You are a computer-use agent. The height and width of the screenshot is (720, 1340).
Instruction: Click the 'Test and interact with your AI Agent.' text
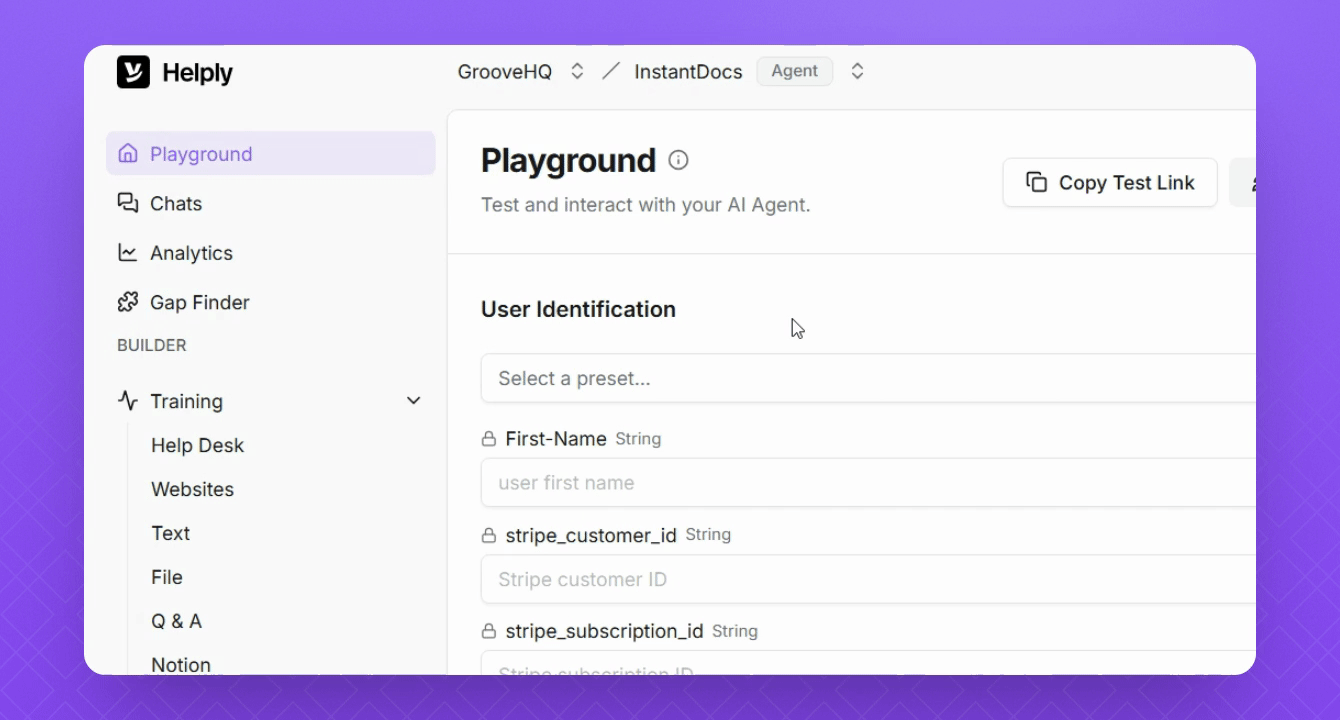[645, 205]
